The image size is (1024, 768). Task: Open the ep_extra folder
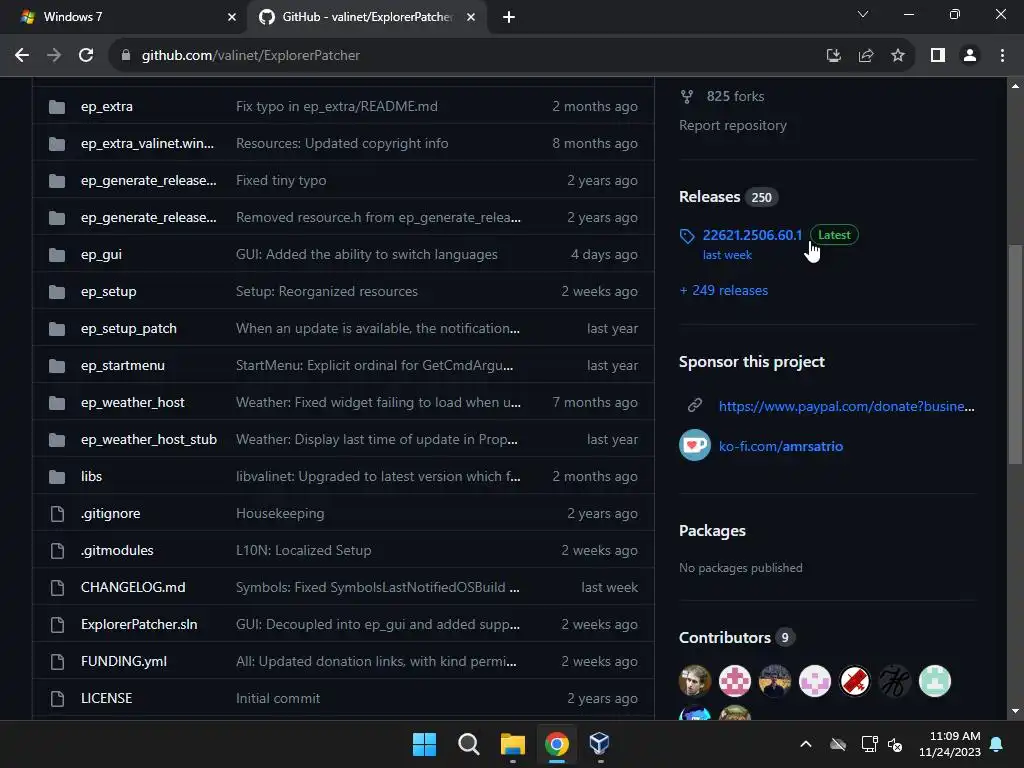106,106
